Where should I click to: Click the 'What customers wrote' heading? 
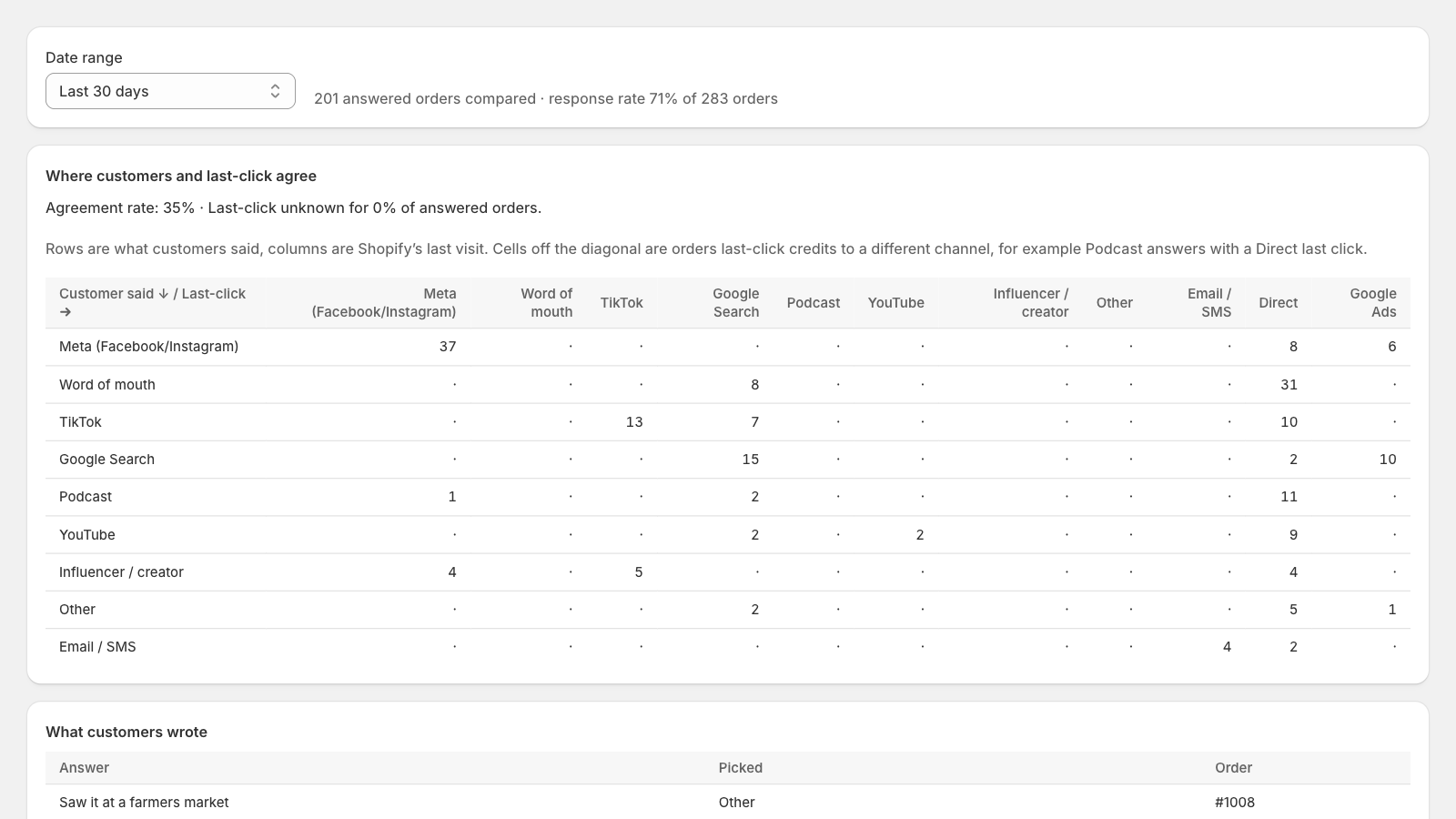[x=126, y=732]
